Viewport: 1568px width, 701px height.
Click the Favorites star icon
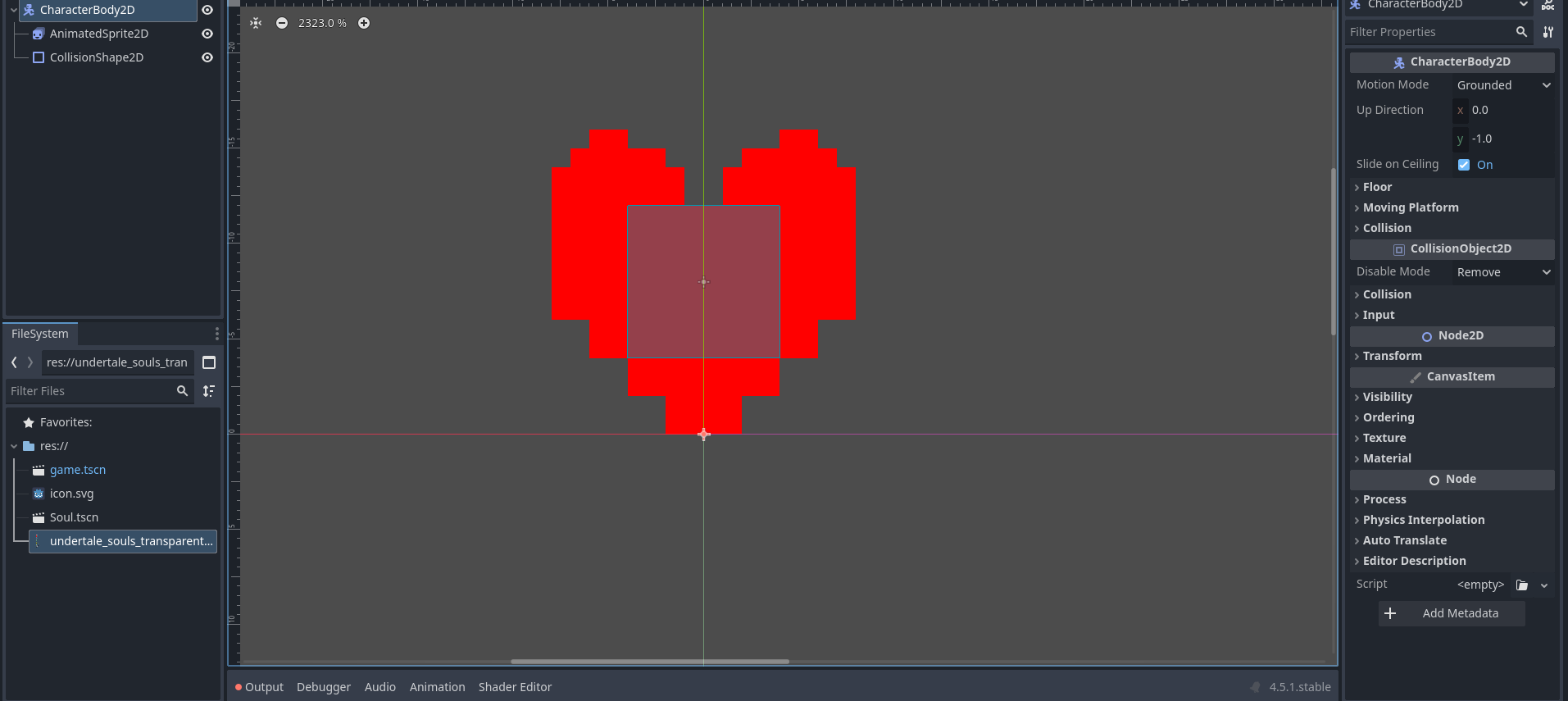29,422
